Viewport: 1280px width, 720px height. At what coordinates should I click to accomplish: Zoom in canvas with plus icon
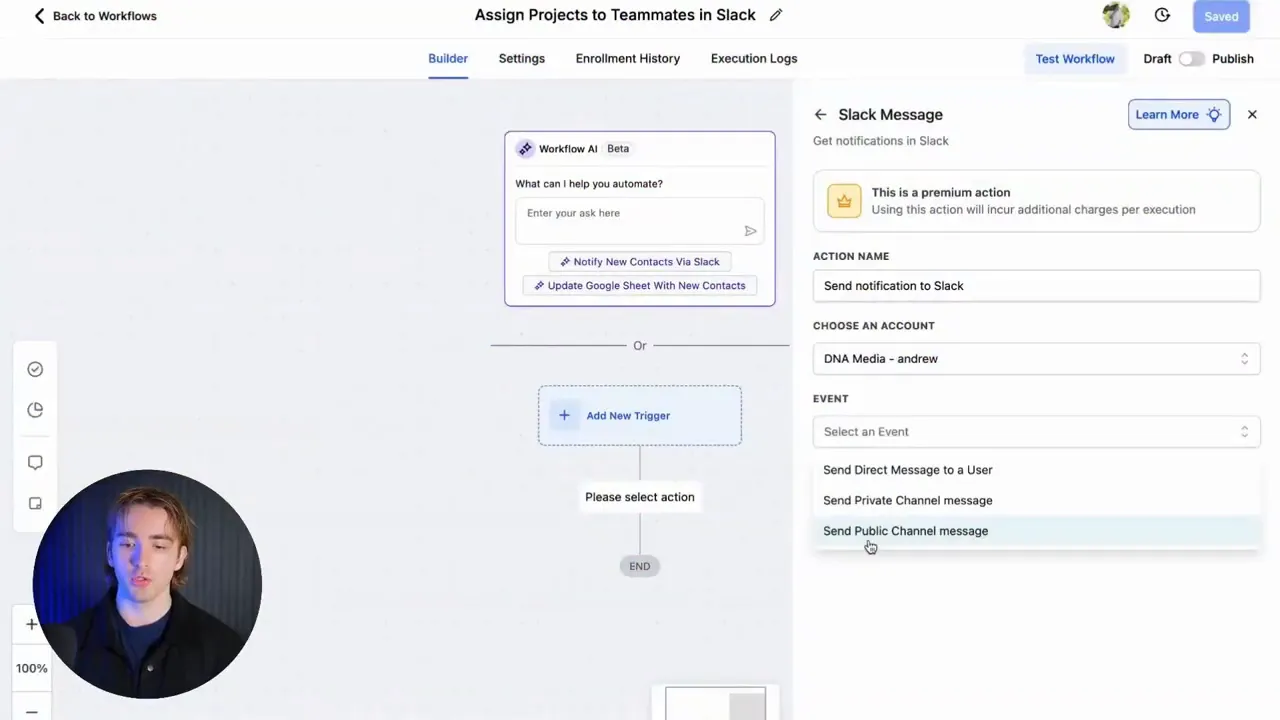click(x=32, y=624)
